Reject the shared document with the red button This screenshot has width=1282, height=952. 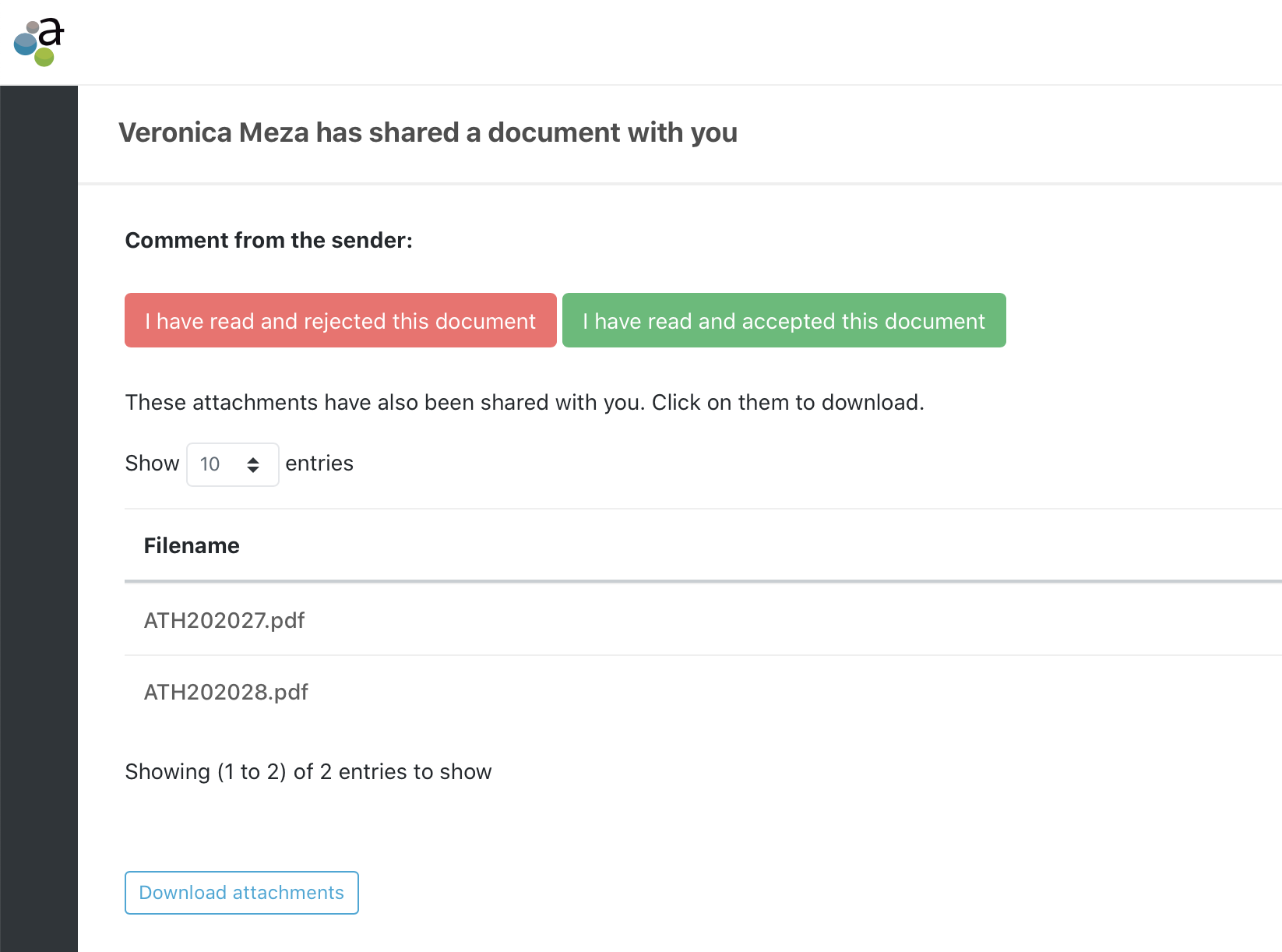(x=340, y=320)
